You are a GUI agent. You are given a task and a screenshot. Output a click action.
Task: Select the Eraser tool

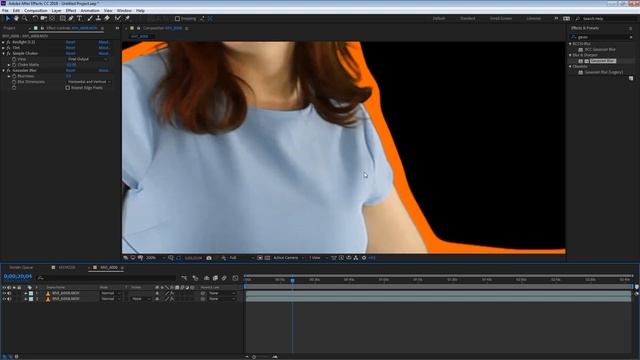(107, 18)
